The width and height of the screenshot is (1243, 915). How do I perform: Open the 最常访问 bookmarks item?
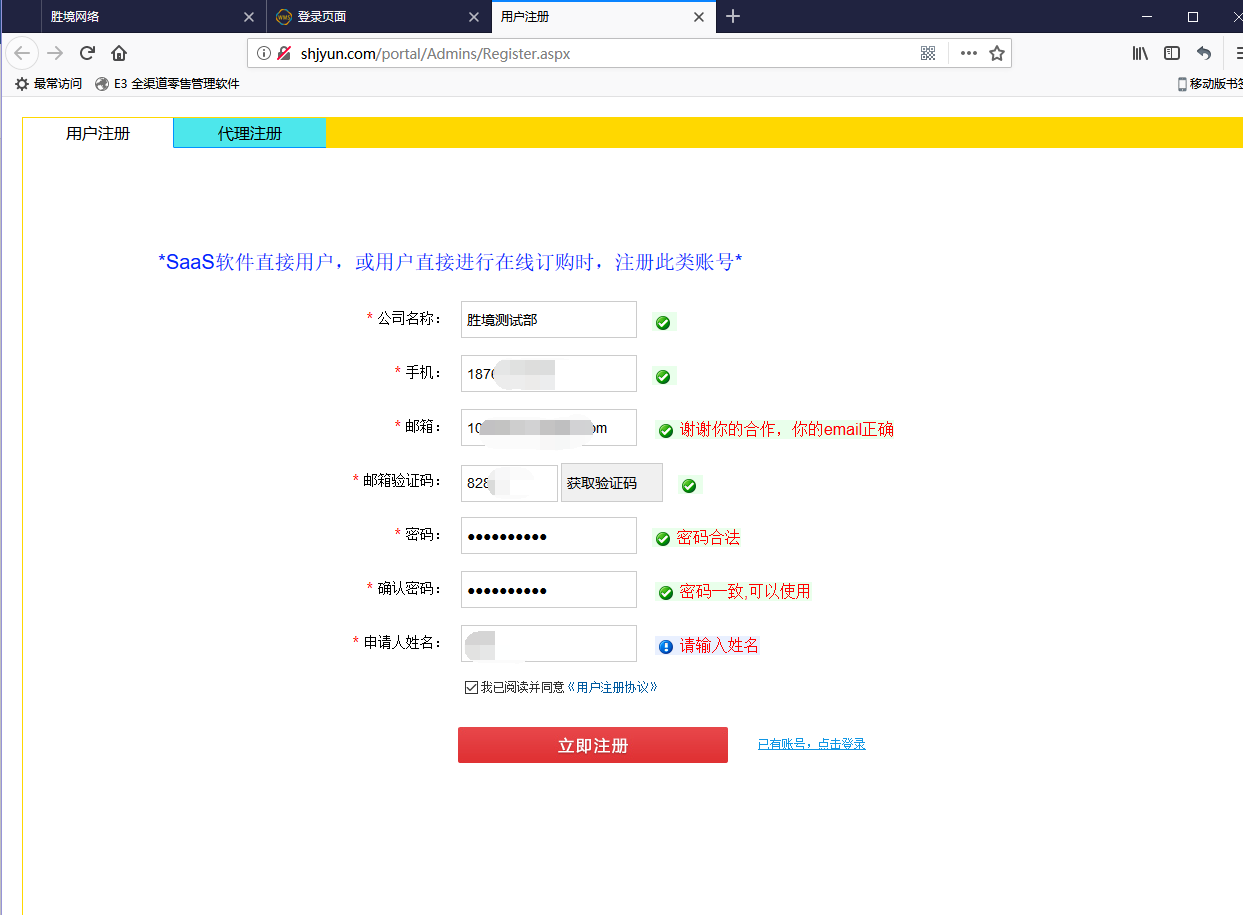coord(49,84)
